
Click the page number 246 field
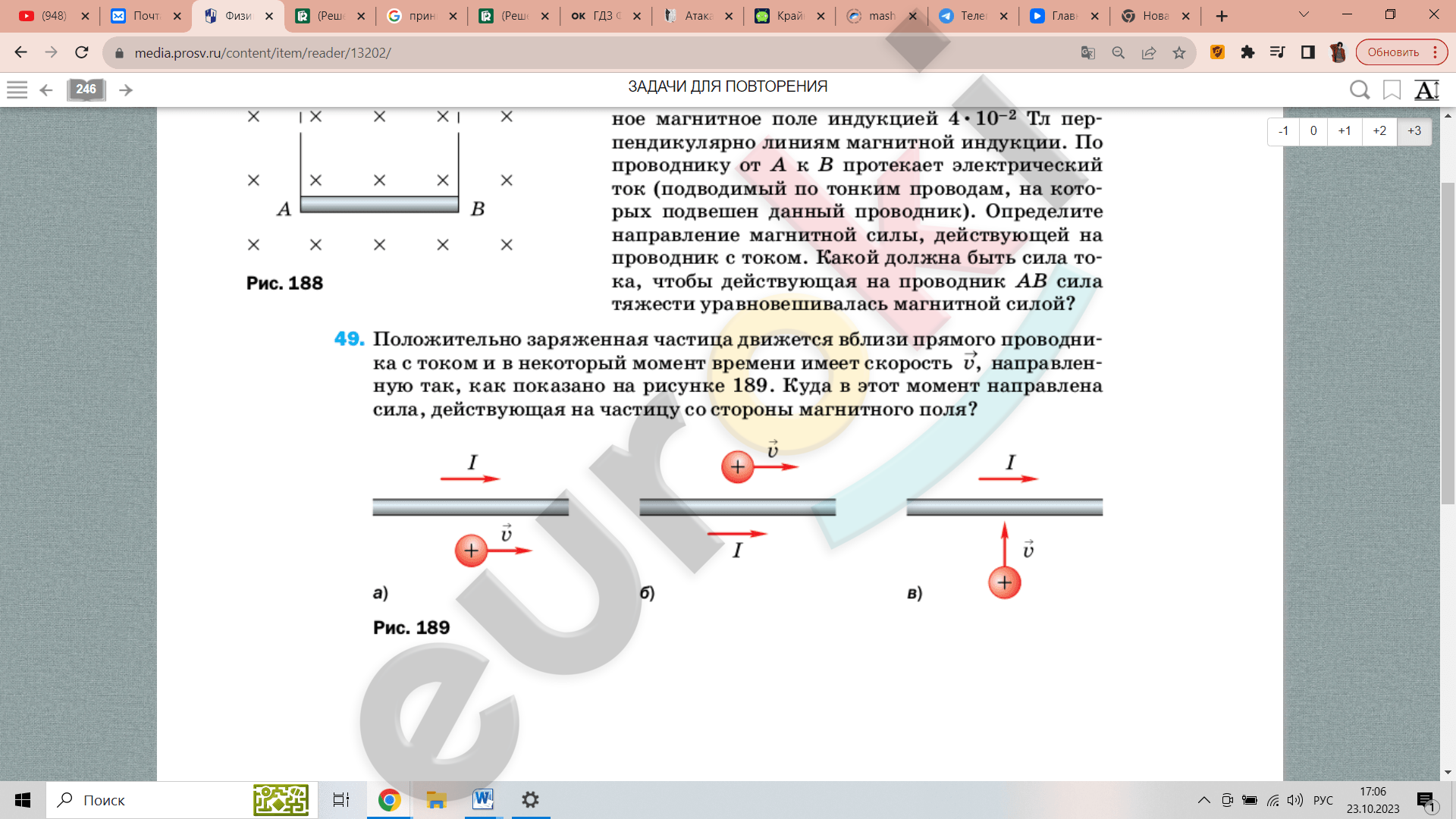(86, 89)
